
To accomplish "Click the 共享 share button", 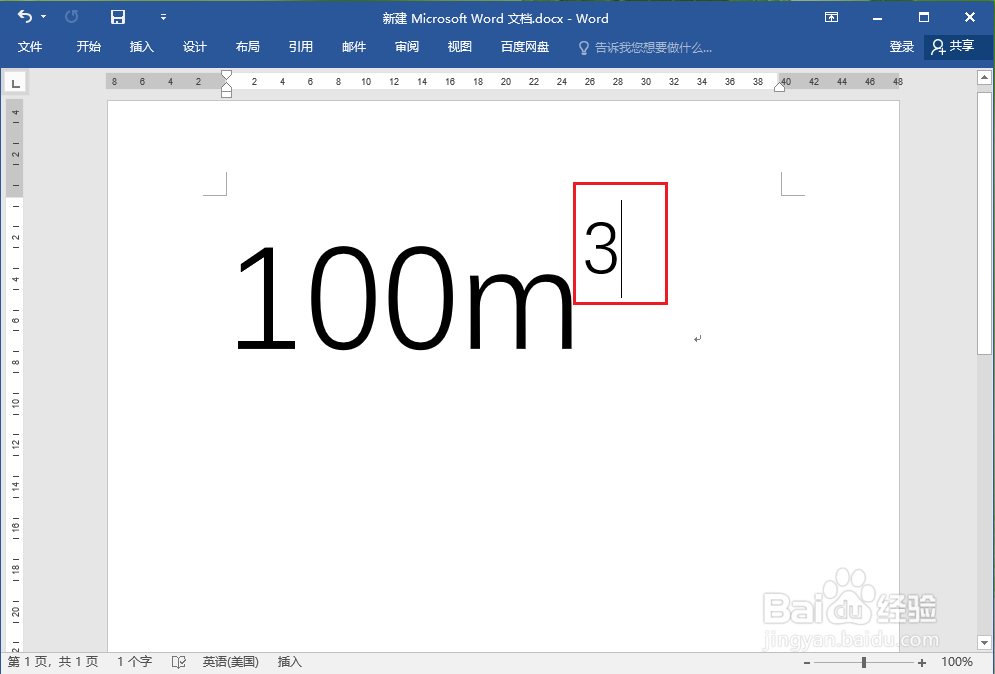I will (x=957, y=46).
